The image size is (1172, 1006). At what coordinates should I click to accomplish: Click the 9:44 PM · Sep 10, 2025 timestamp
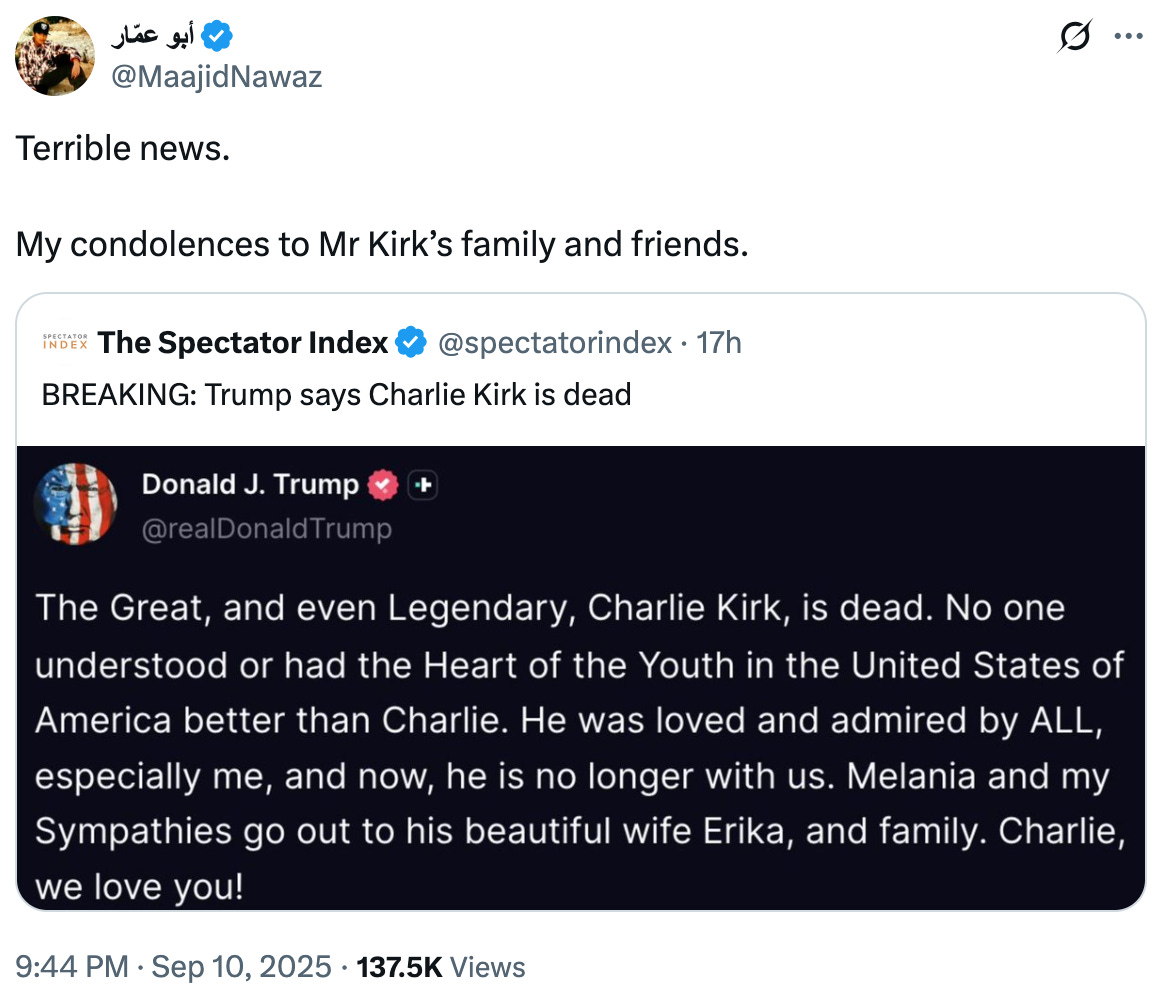coord(173,967)
